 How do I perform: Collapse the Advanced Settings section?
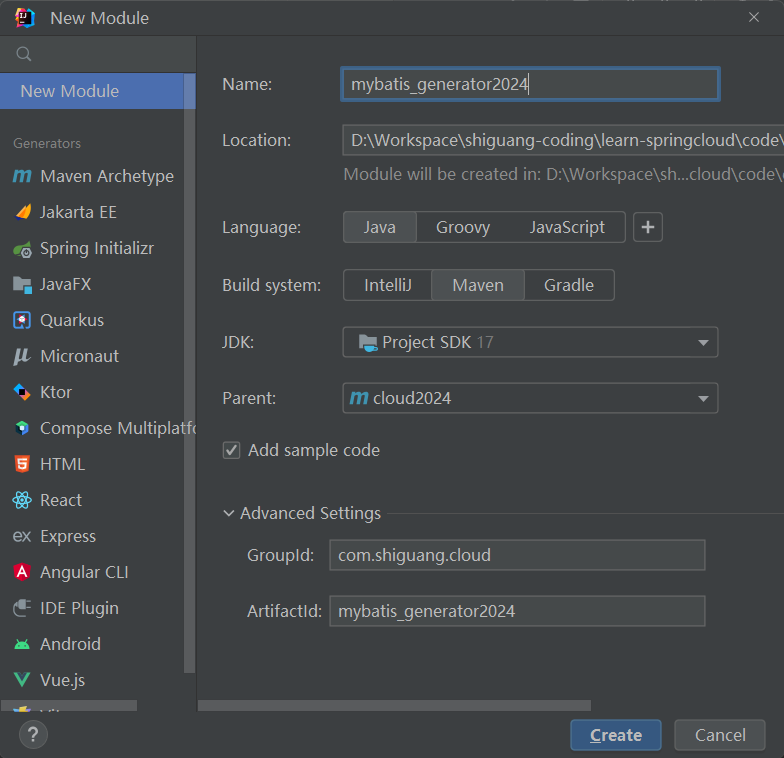[x=228, y=513]
